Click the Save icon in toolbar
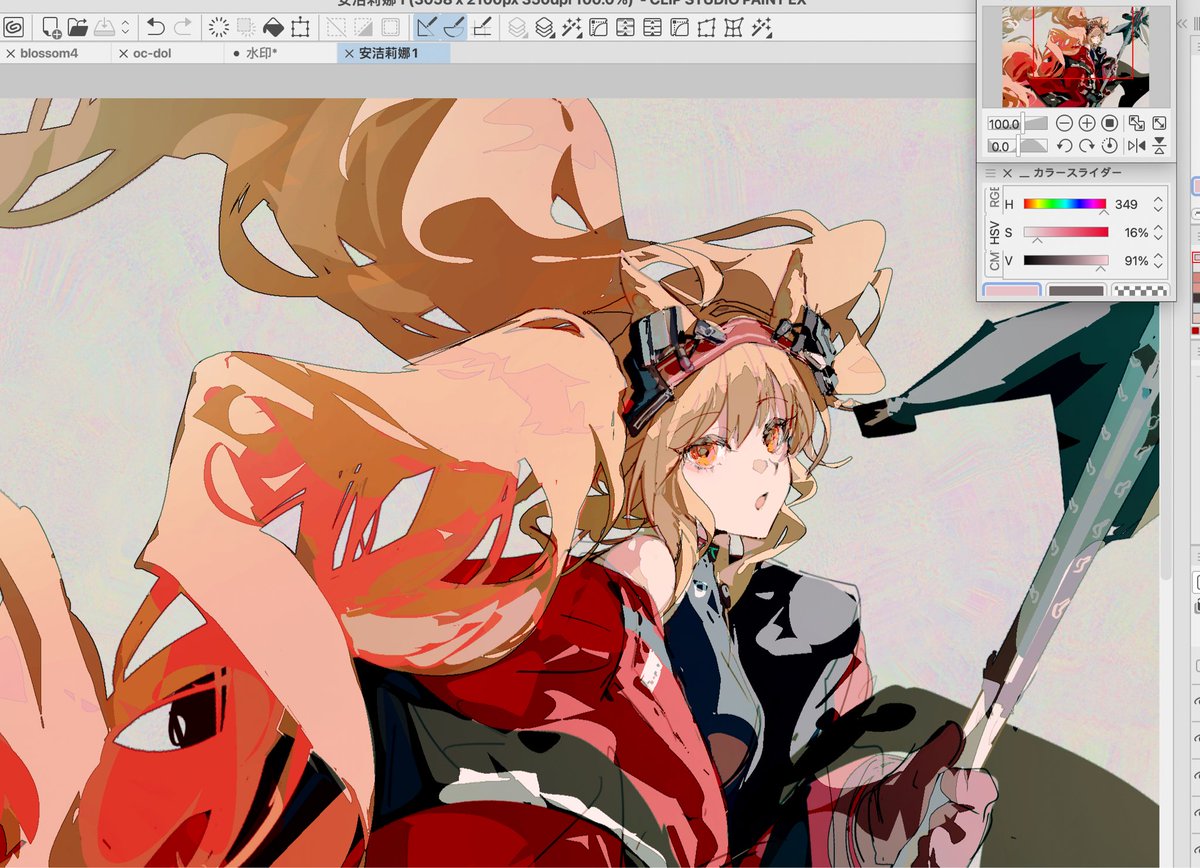This screenshot has width=1200, height=868. (x=105, y=27)
